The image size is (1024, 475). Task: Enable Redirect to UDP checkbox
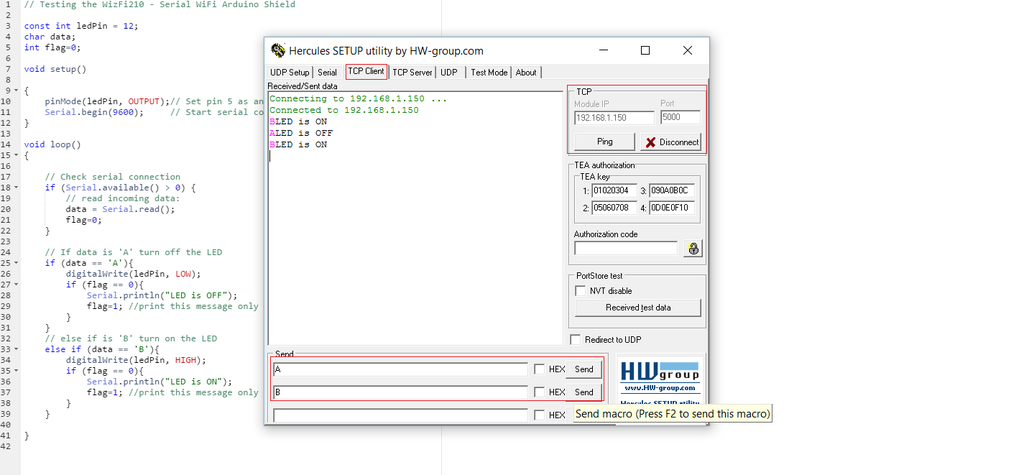coord(575,340)
